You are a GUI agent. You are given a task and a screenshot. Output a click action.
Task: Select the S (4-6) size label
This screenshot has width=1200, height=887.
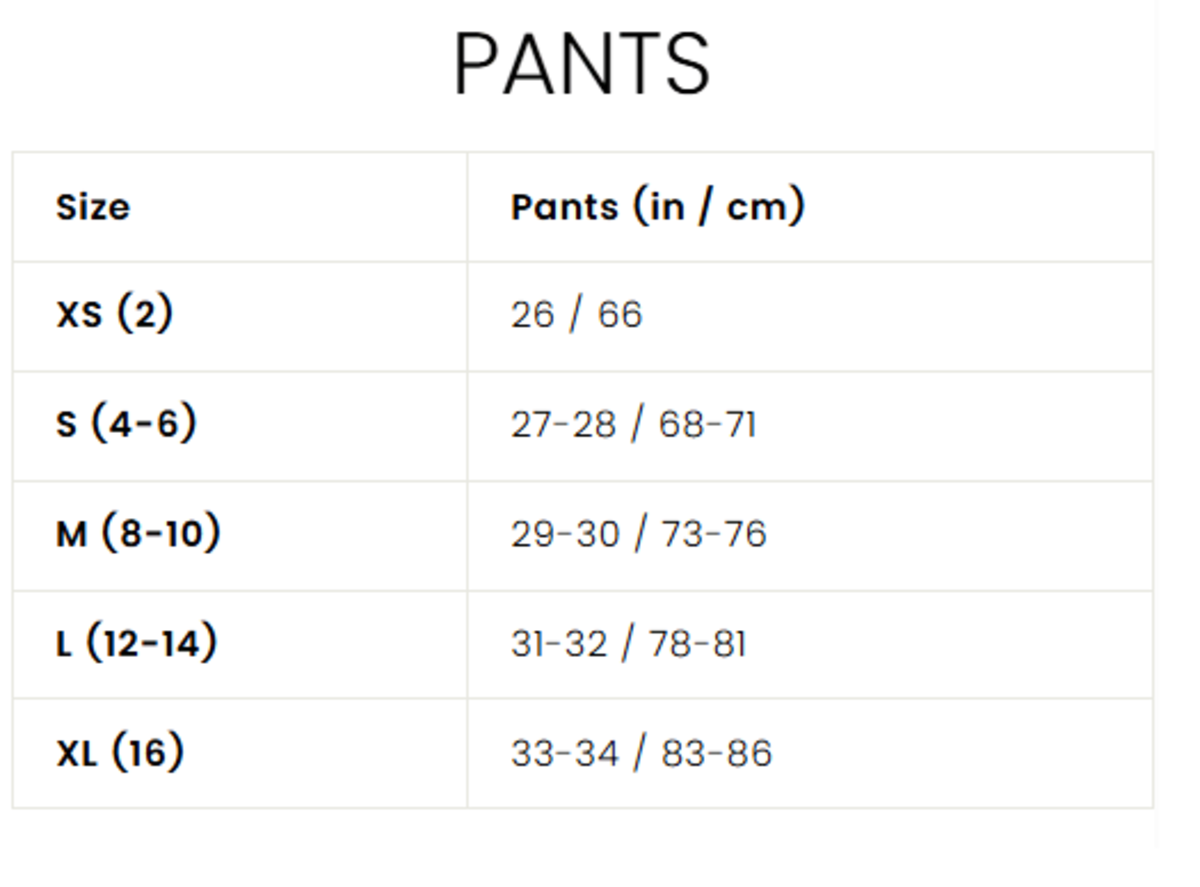tap(126, 424)
